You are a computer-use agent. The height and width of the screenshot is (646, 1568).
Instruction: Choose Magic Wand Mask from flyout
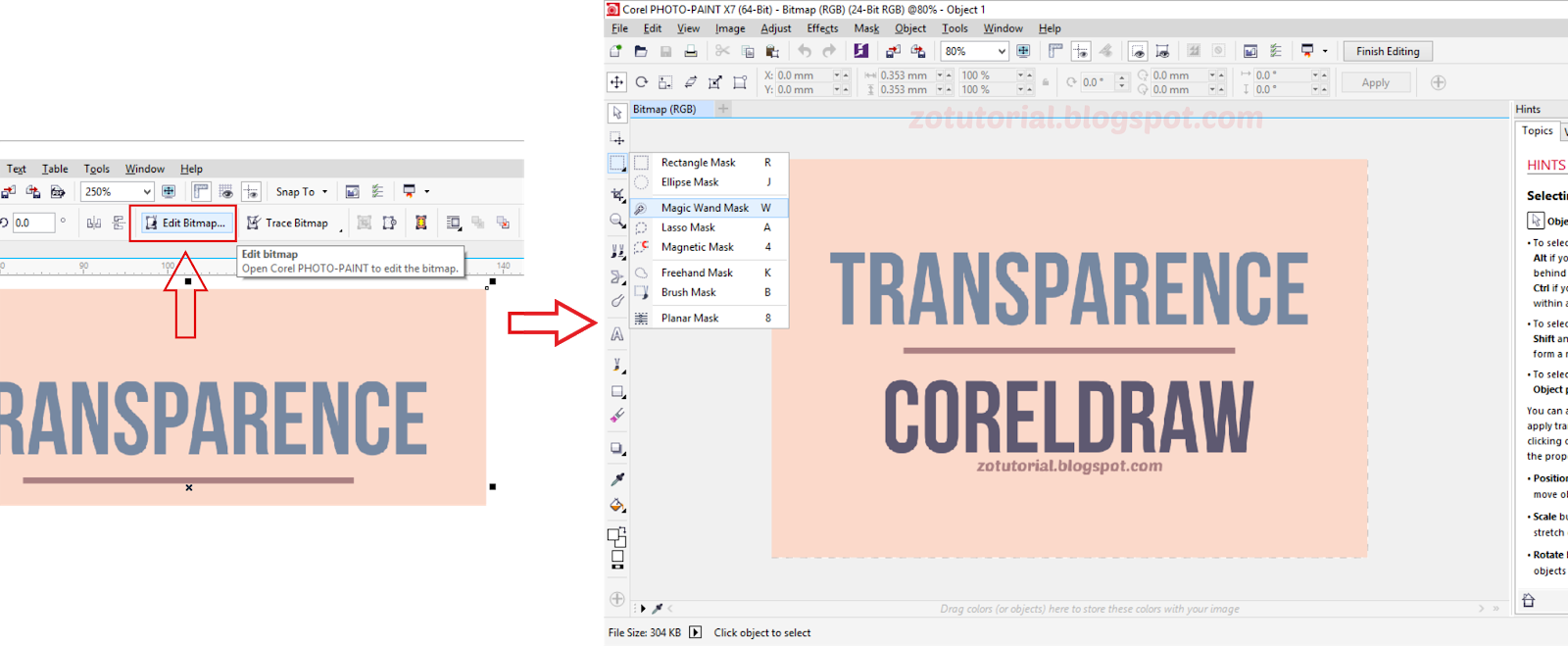coord(709,208)
